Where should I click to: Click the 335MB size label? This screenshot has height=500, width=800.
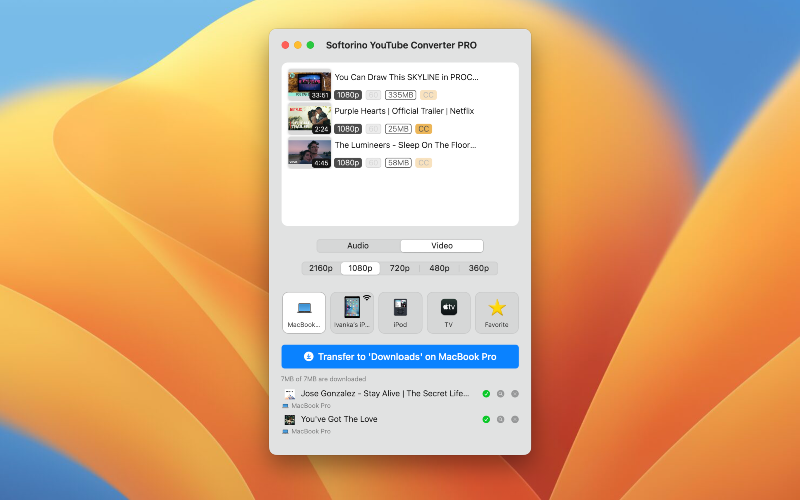point(401,95)
